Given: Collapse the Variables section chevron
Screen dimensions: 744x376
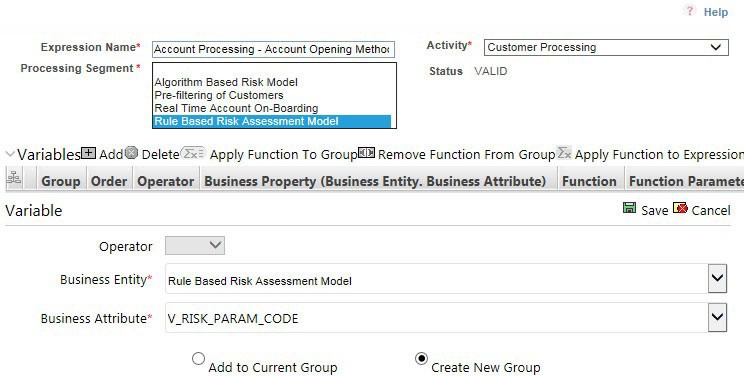Looking at the screenshot, I should tap(10, 154).
